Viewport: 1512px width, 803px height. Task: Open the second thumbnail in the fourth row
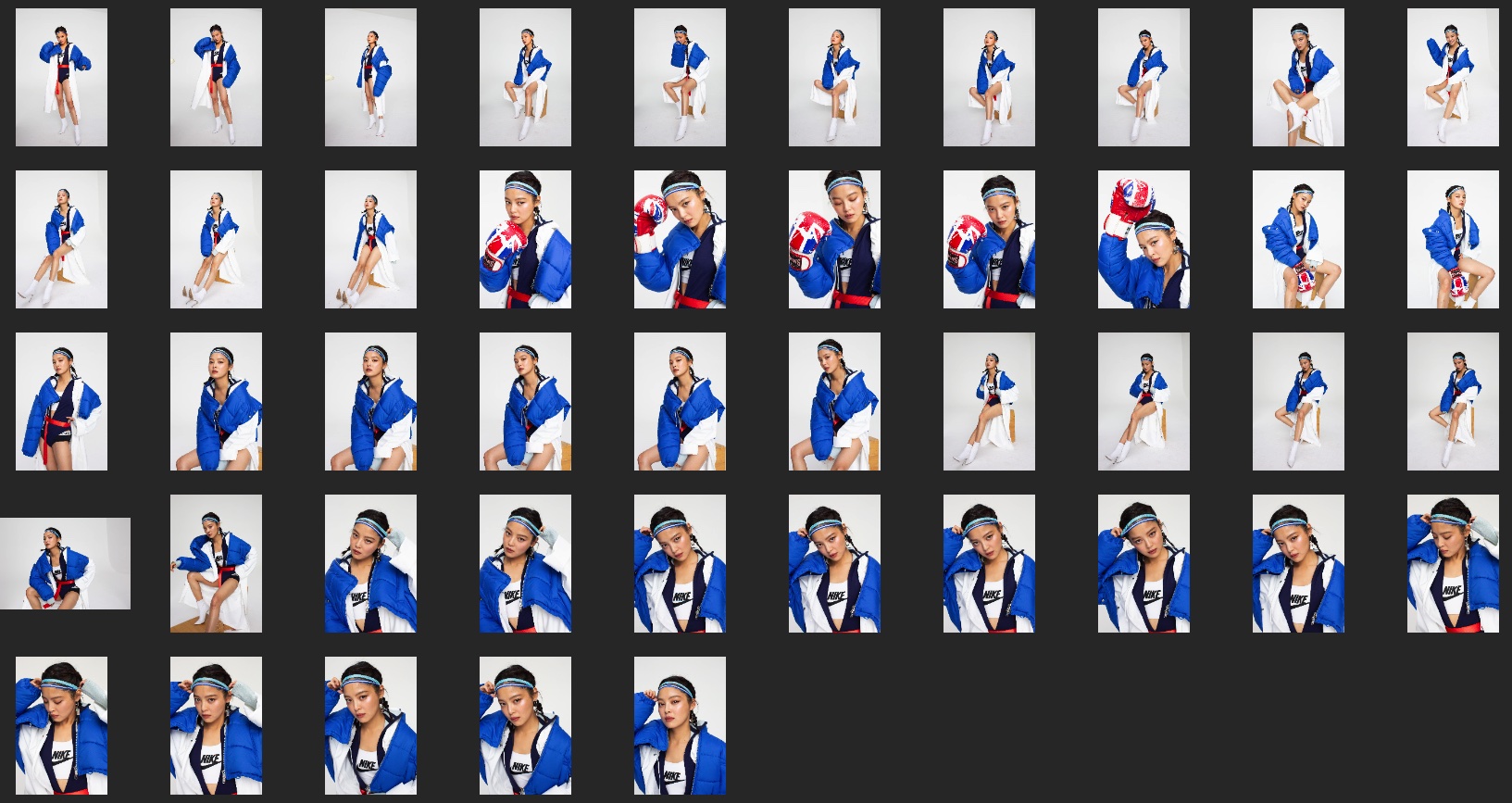point(216,563)
